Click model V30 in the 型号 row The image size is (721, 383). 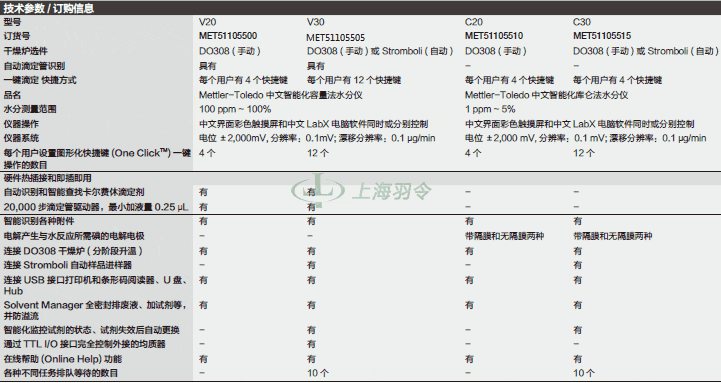click(x=315, y=22)
